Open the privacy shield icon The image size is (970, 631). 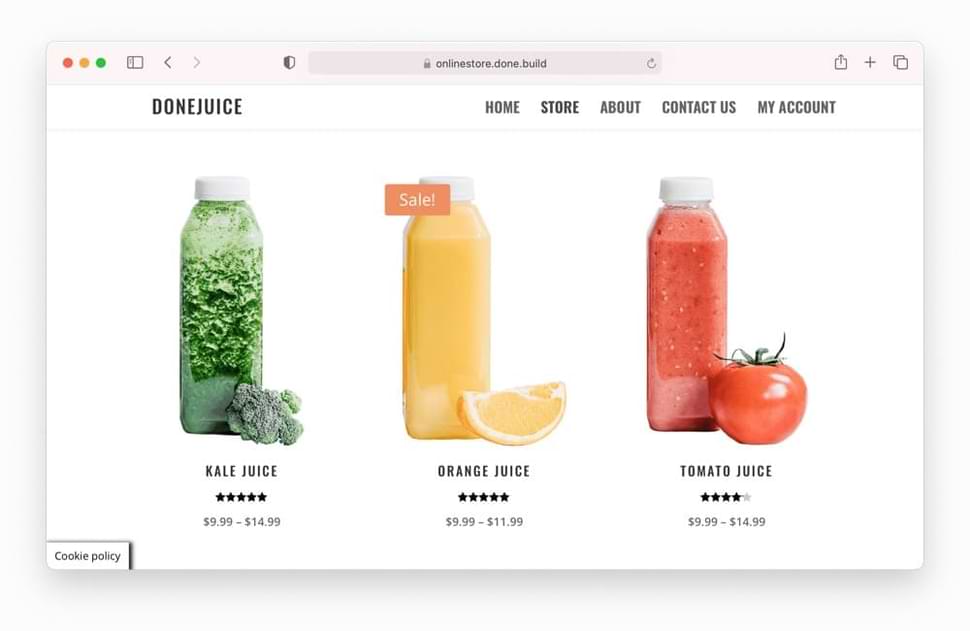point(289,62)
